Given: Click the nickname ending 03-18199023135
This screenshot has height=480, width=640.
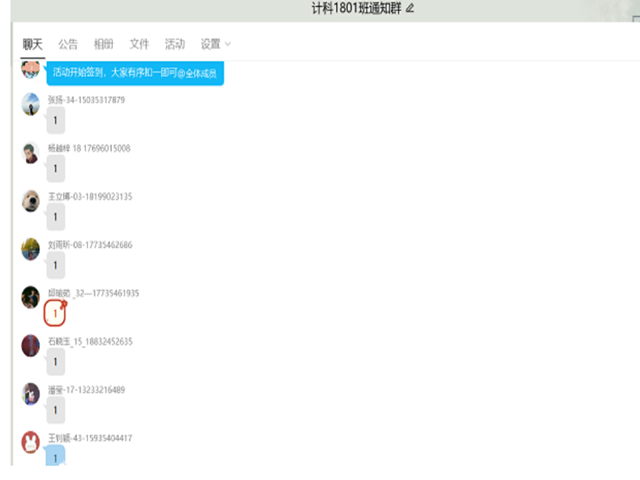Looking at the screenshot, I should pyautogui.click(x=90, y=197).
